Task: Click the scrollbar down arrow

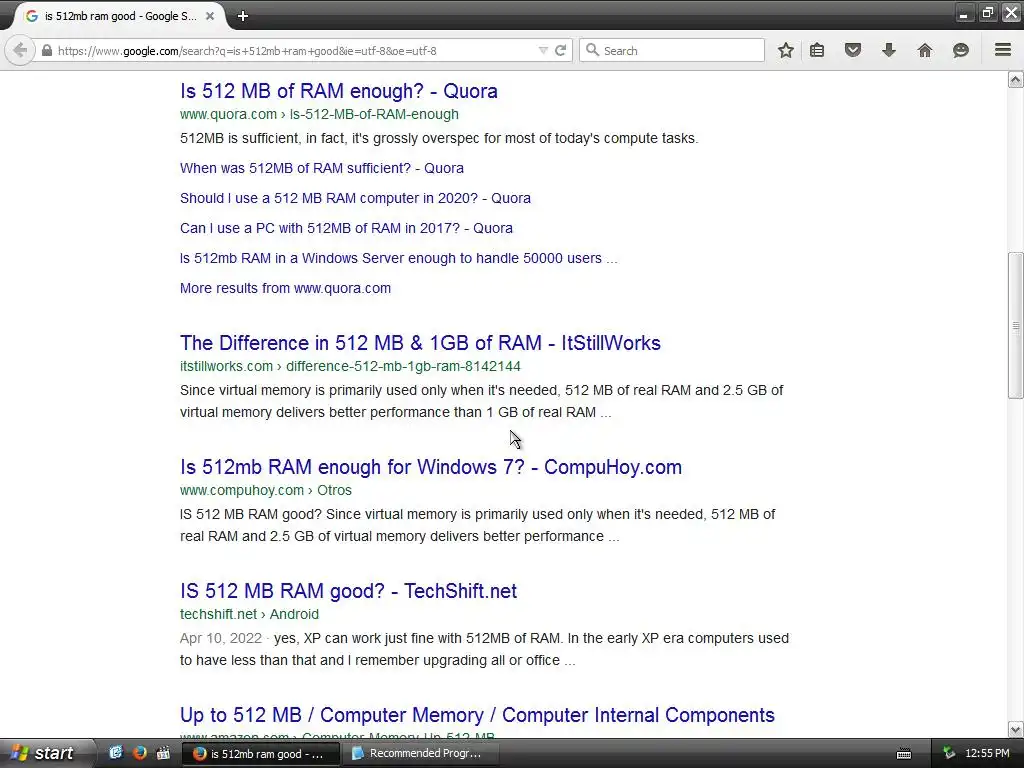Action: [1016, 729]
